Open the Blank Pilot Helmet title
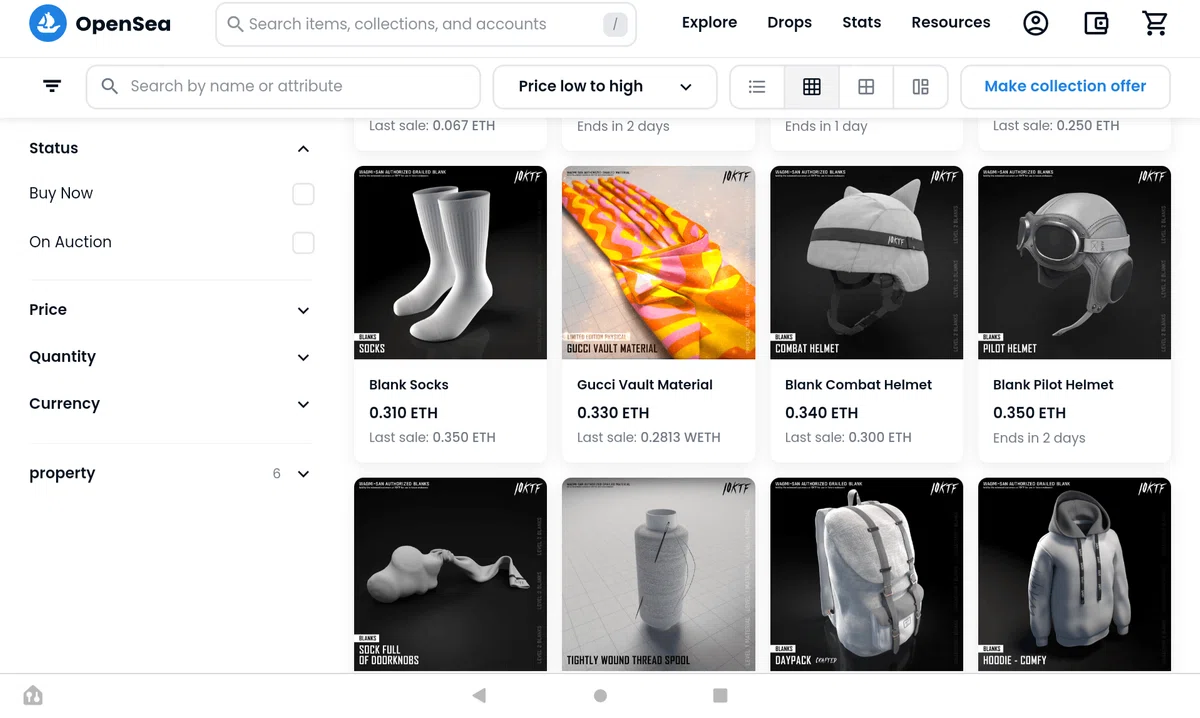Screen dimensions: 1200x718 pyautogui.click(x=1053, y=385)
